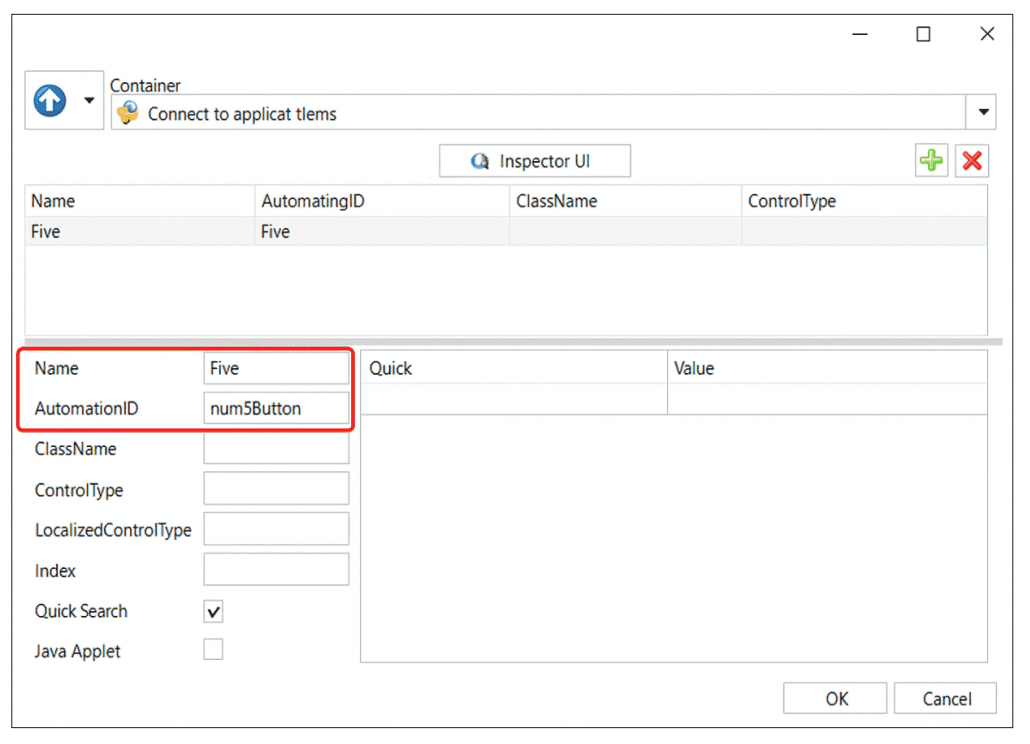Select the Five row in the table
Screen dimensions: 1030x744
tap(140, 232)
